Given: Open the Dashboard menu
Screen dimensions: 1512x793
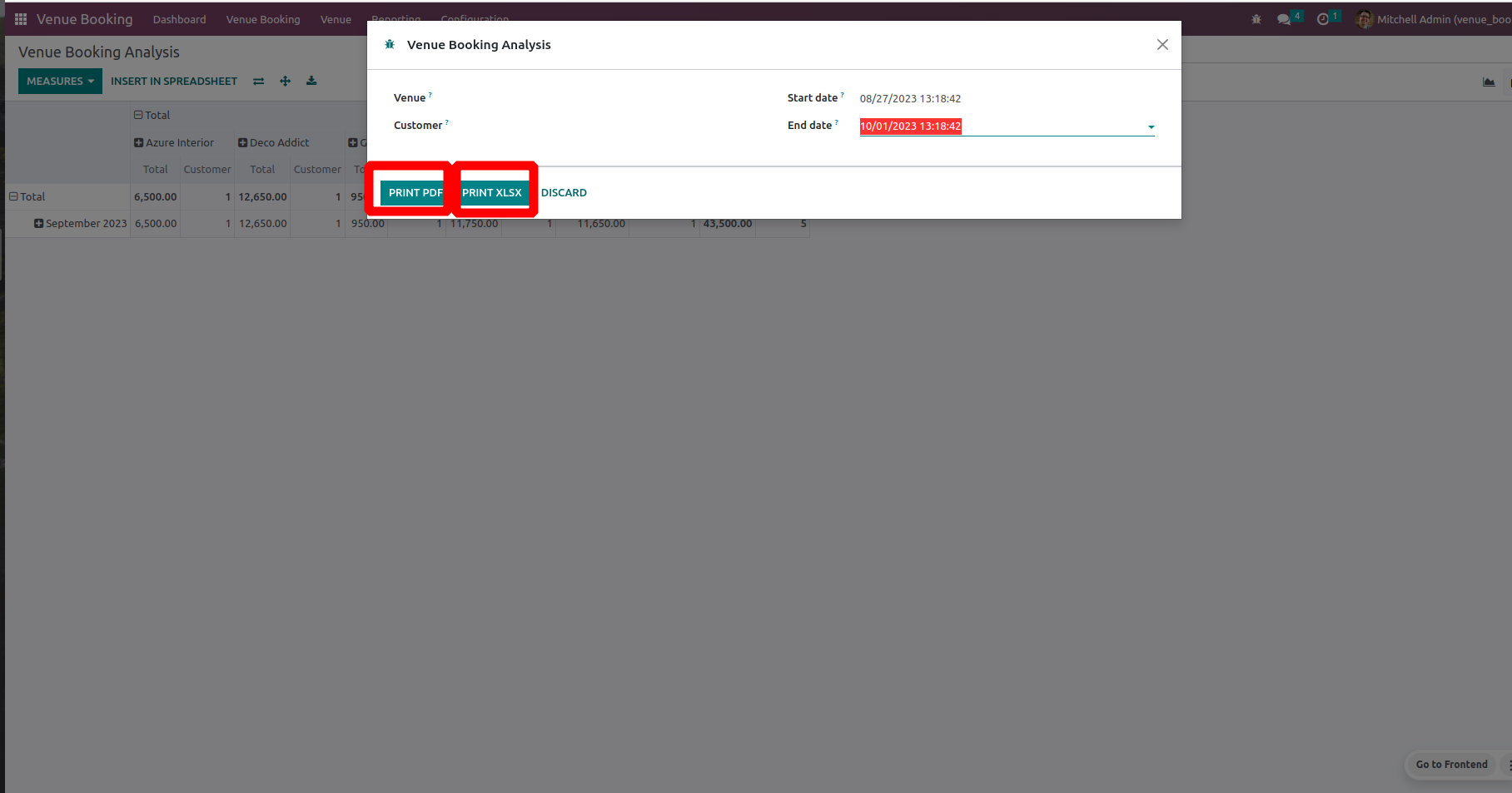Looking at the screenshot, I should pos(179,19).
